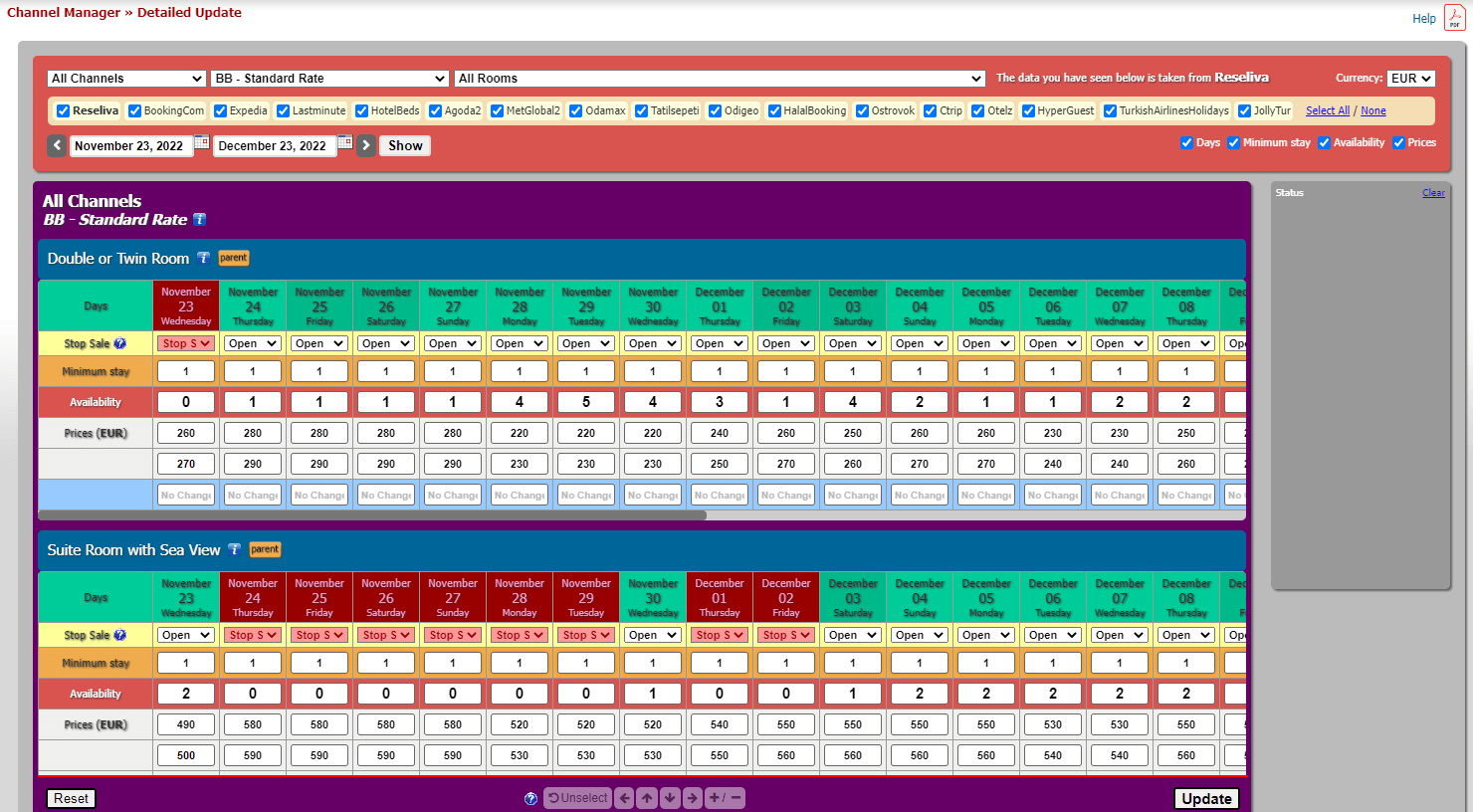Click the parent tag of Suite Room with Sea View
This screenshot has height=812, width=1473.
coord(265,549)
